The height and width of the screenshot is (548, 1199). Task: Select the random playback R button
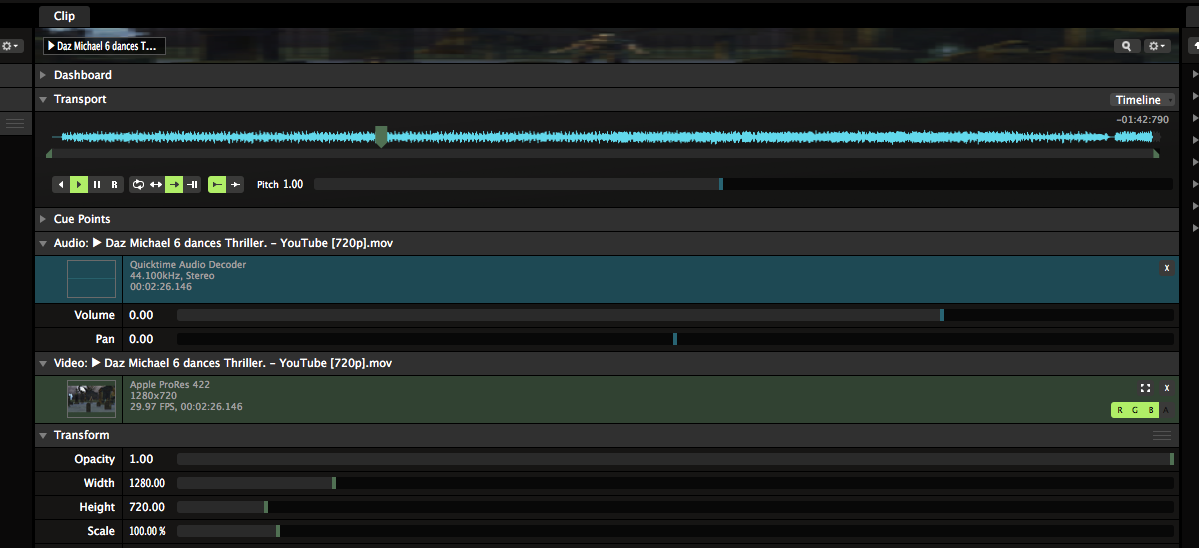(x=114, y=185)
